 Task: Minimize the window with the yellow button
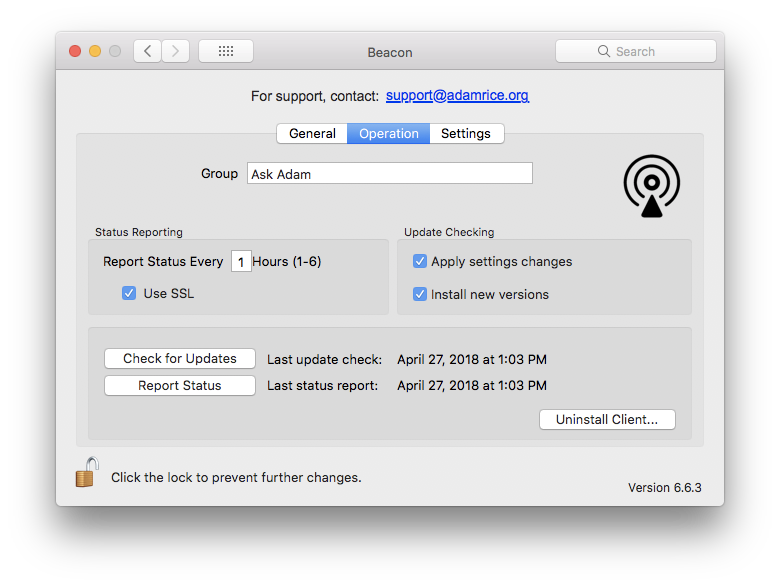point(95,51)
